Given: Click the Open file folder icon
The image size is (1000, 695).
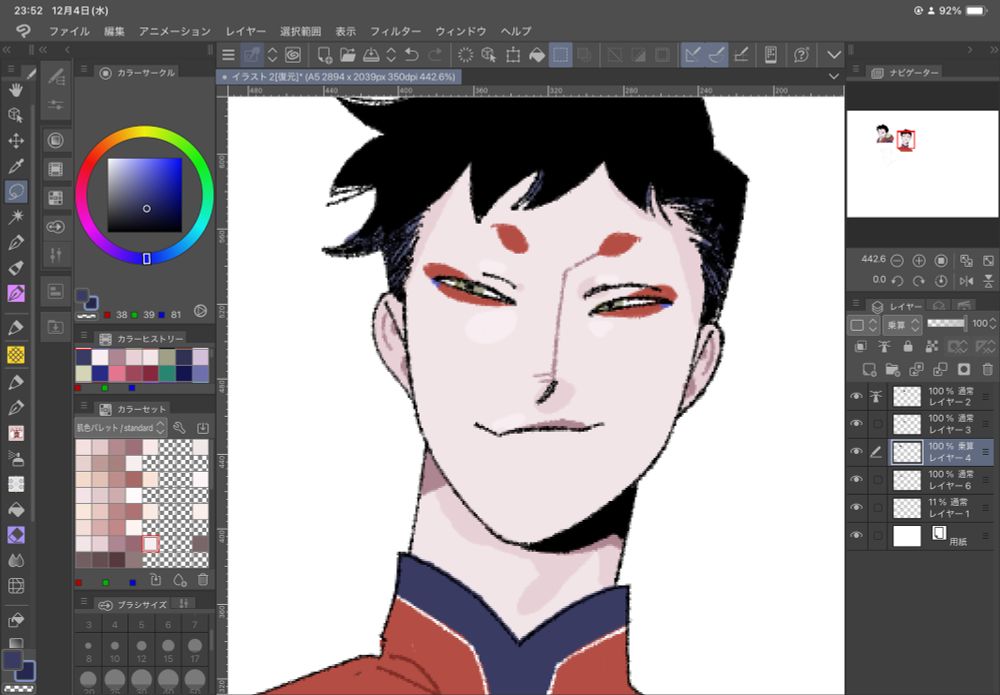Looking at the screenshot, I should click(348, 55).
